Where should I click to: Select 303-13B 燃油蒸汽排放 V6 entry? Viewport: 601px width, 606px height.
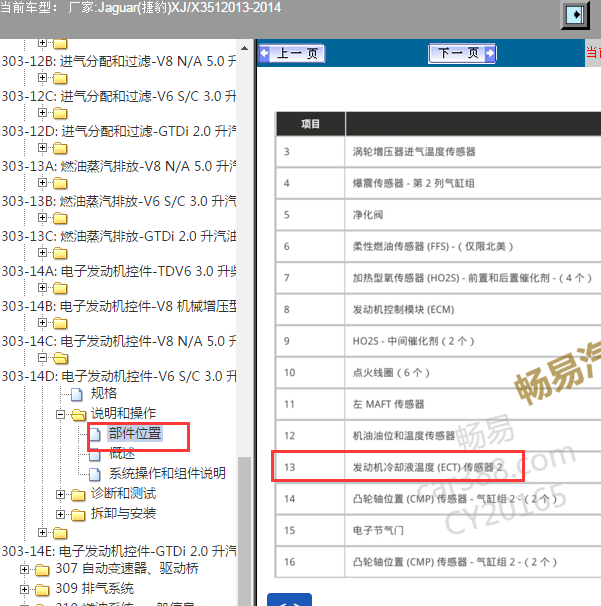click(x=119, y=201)
